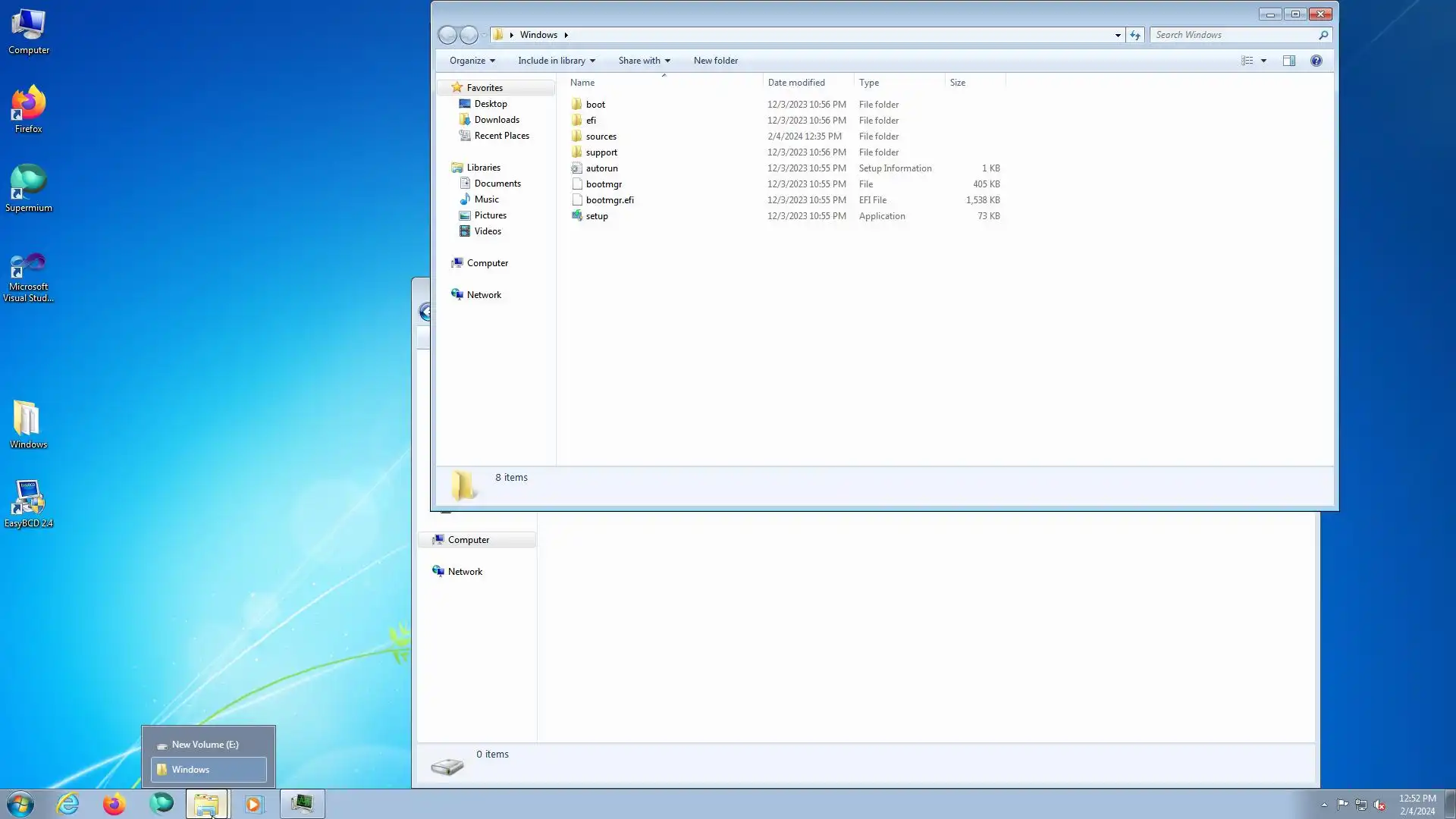Click the Show preview pane icon
1456x819 pixels.
[x=1288, y=61]
